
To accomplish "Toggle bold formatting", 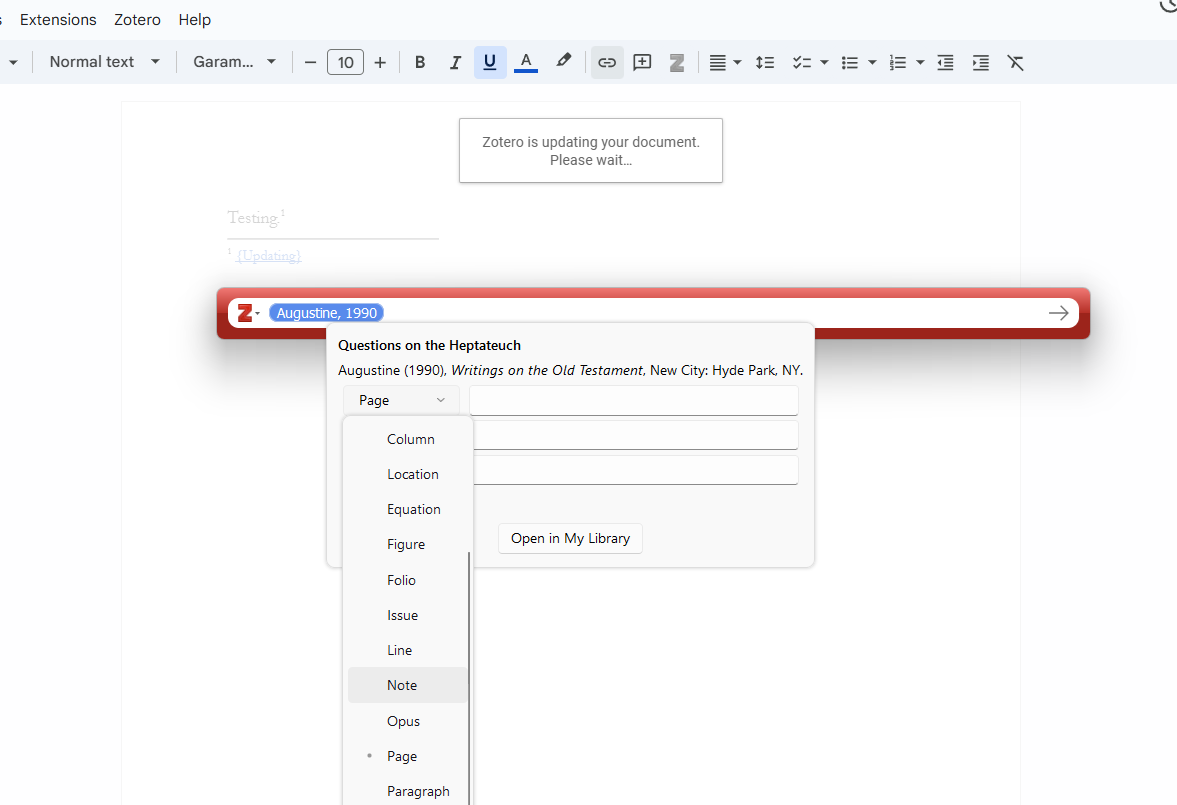I will click(x=420, y=62).
